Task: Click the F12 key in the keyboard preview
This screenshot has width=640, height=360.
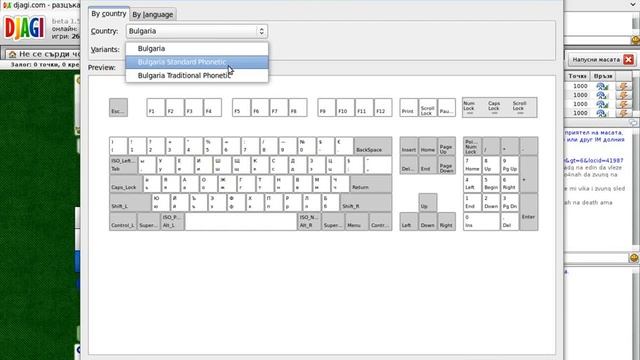Action: pos(383,107)
